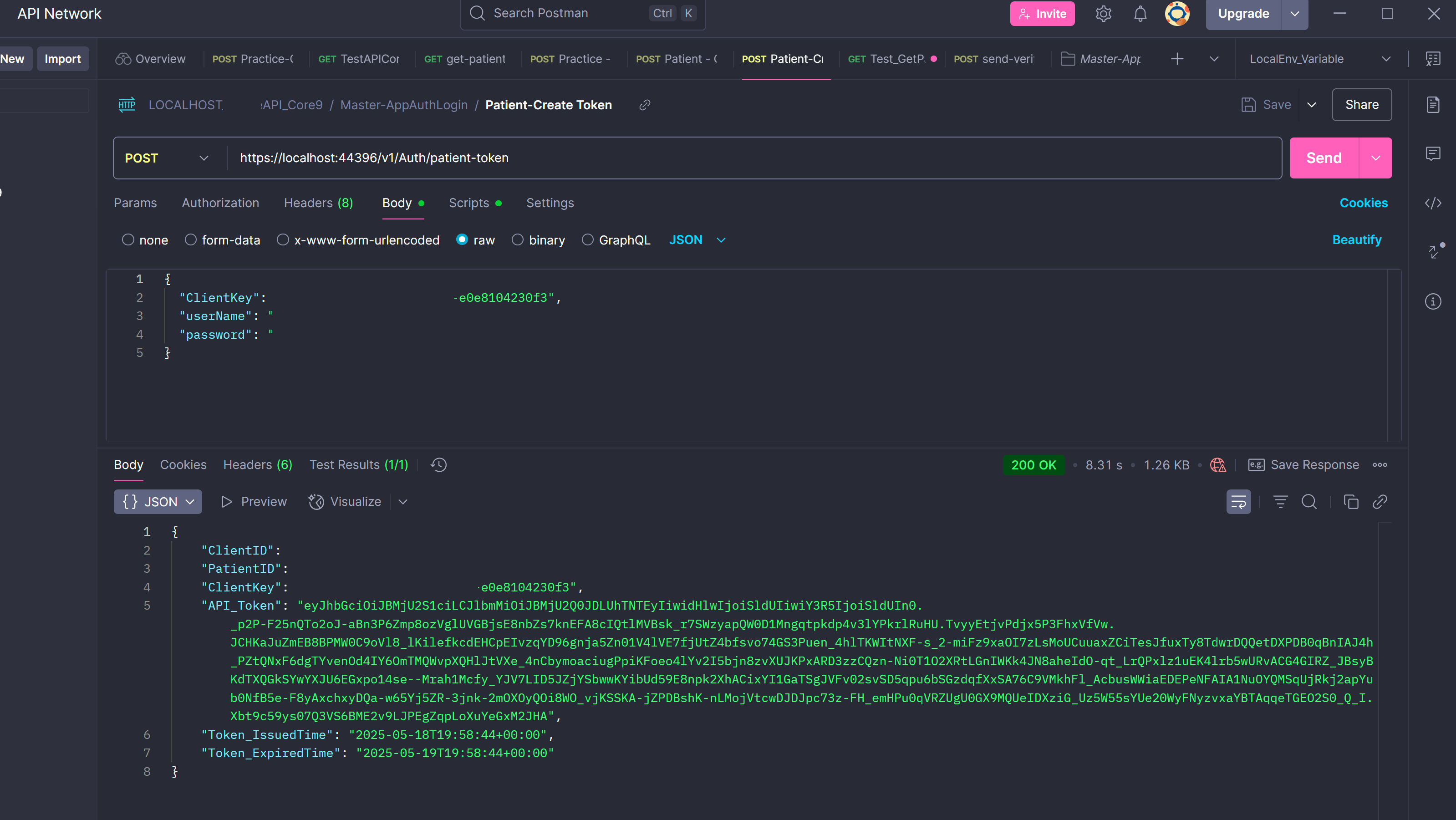This screenshot has width=1456, height=820.
Task: Toggle word wrap in response view
Action: tap(1238, 502)
